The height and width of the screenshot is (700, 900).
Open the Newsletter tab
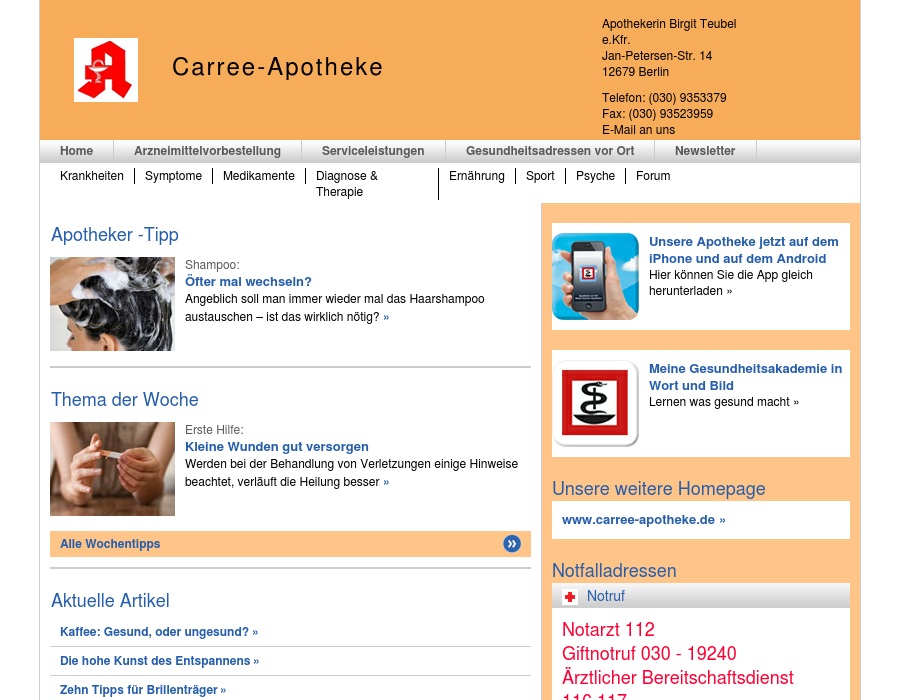(705, 151)
